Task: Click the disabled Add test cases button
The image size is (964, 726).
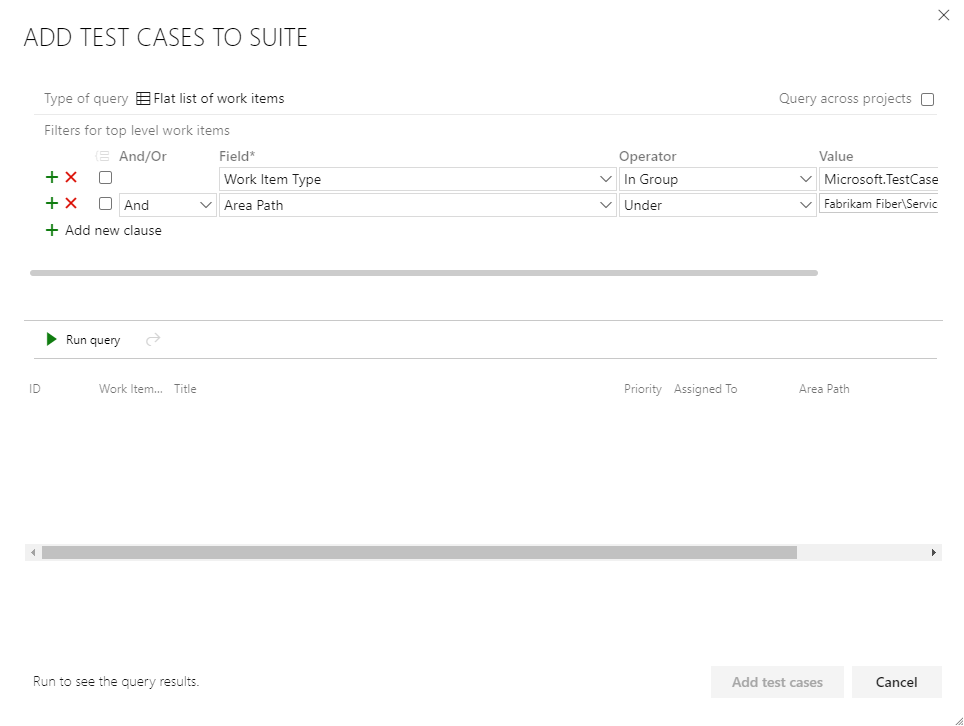Action: click(x=777, y=682)
